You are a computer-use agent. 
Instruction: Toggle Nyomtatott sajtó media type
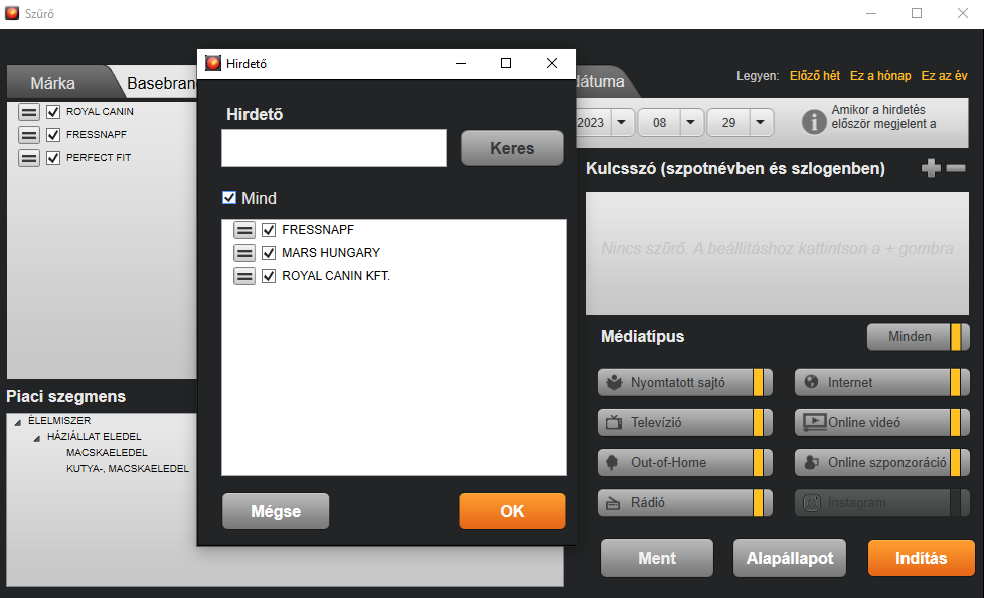(x=685, y=382)
